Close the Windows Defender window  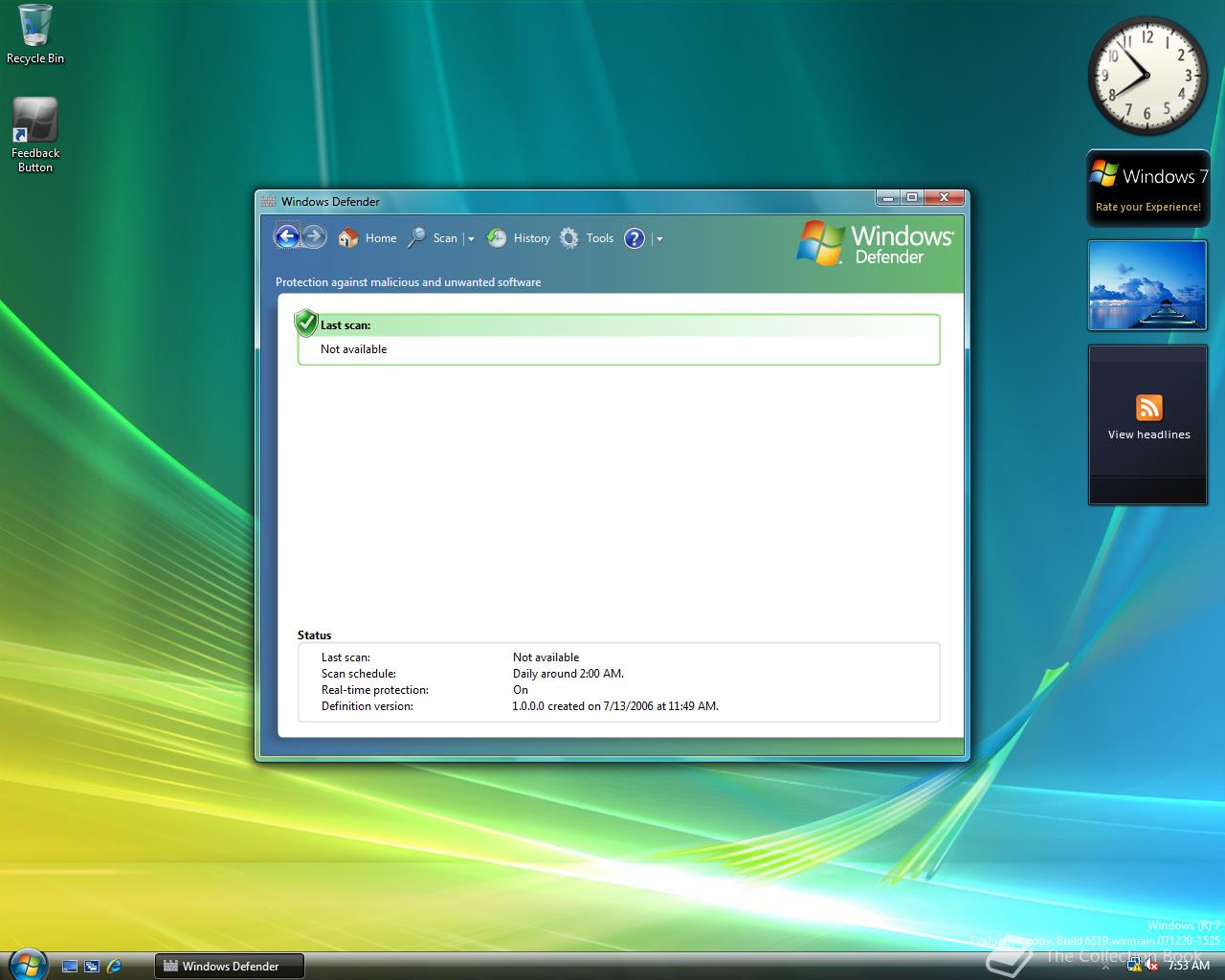pyautogui.click(x=945, y=198)
